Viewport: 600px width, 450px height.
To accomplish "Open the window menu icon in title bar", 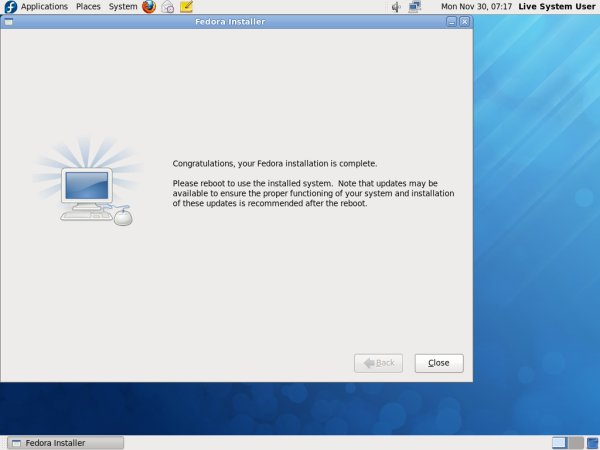I will [x=8, y=22].
